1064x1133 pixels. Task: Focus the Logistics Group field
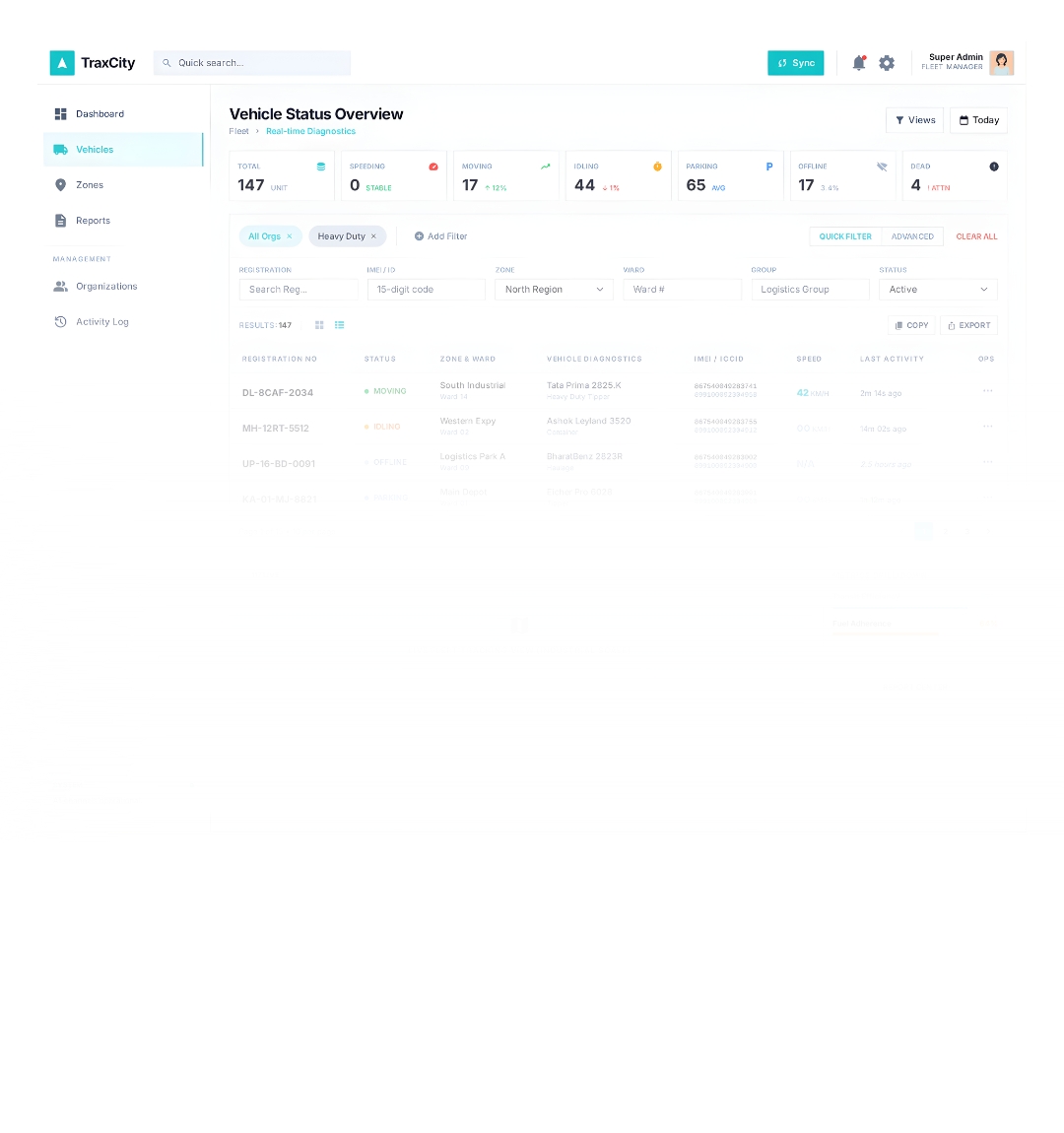pyautogui.click(x=810, y=289)
